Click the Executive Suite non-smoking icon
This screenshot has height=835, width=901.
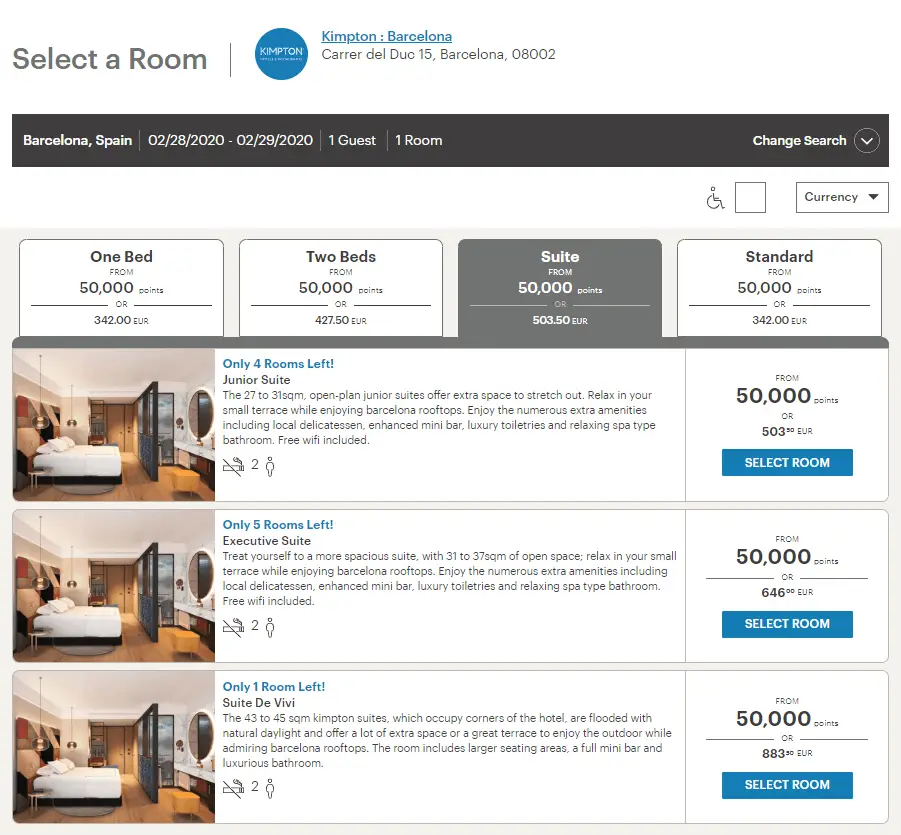click(x=233, y=626)
